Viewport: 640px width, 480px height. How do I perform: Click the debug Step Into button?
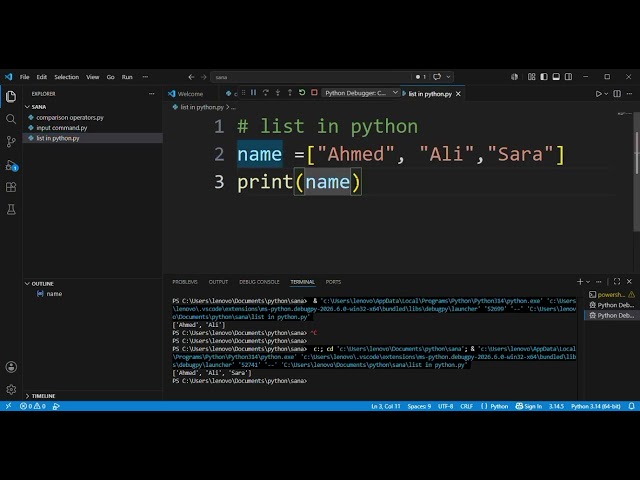point(278,93)
